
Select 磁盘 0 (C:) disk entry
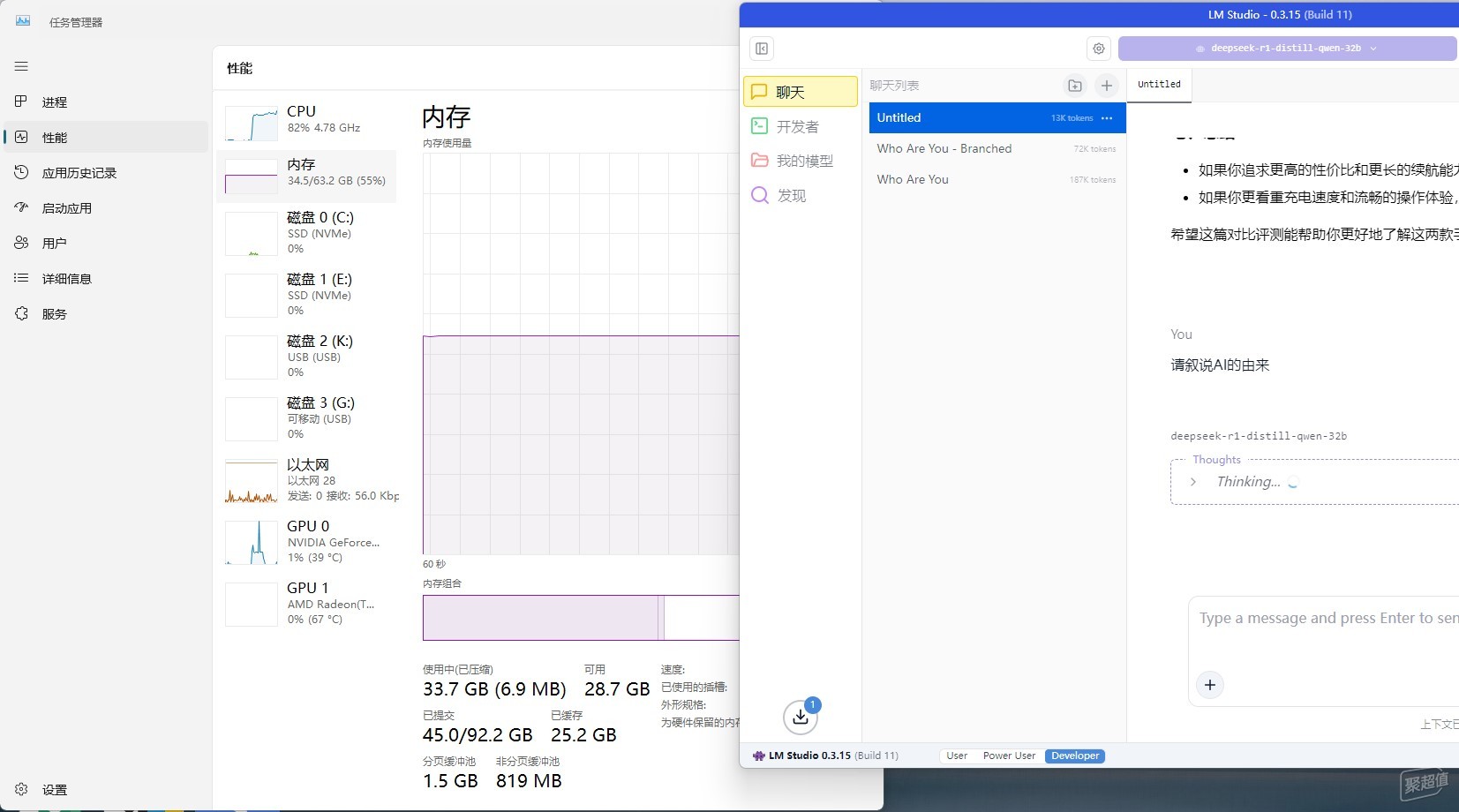click(x=306, y=234)
